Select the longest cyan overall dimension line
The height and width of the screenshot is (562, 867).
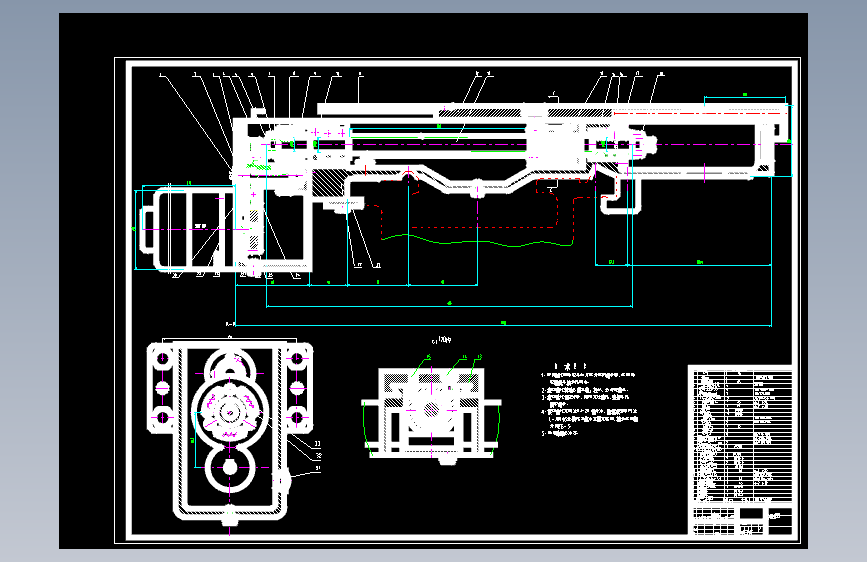[x=503, y=325]
